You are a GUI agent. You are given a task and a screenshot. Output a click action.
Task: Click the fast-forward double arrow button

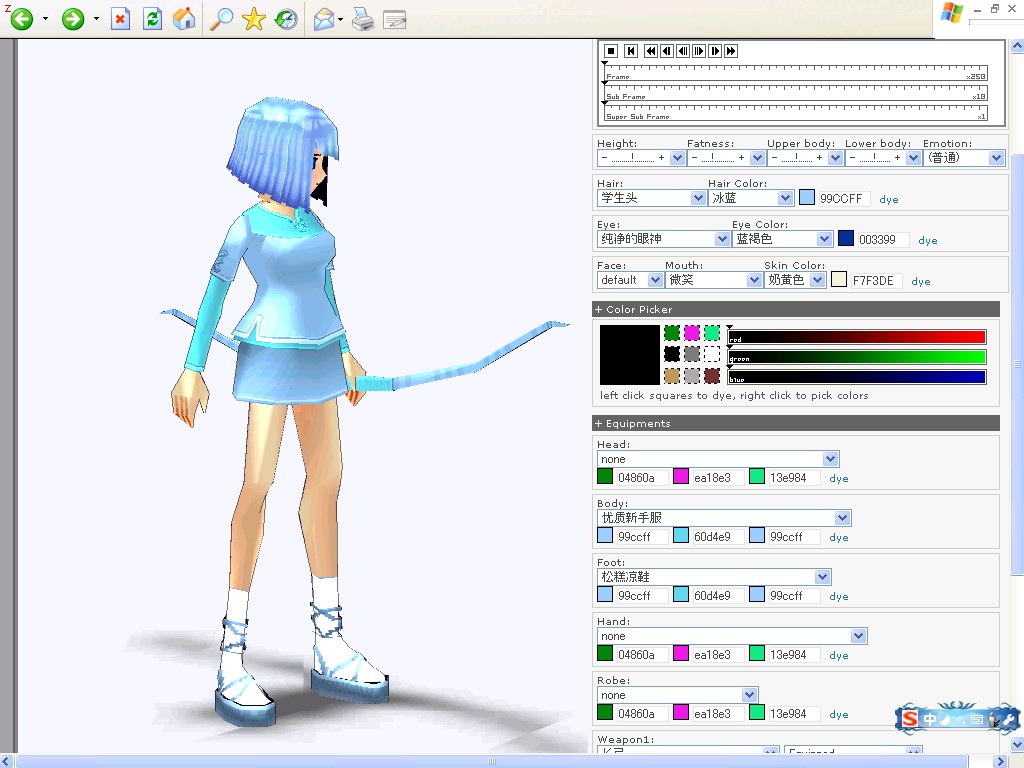click(731, 51)
